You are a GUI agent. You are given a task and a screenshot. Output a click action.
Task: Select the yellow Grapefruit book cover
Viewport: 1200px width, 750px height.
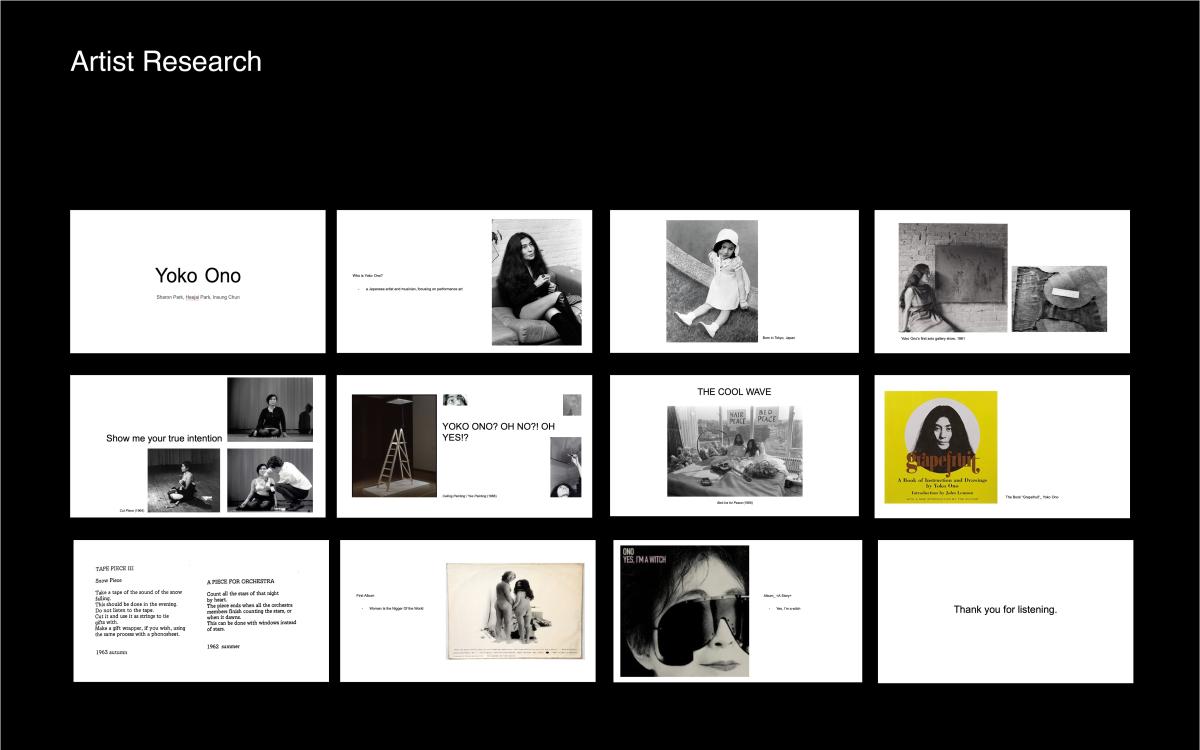(x=940, y=446)
